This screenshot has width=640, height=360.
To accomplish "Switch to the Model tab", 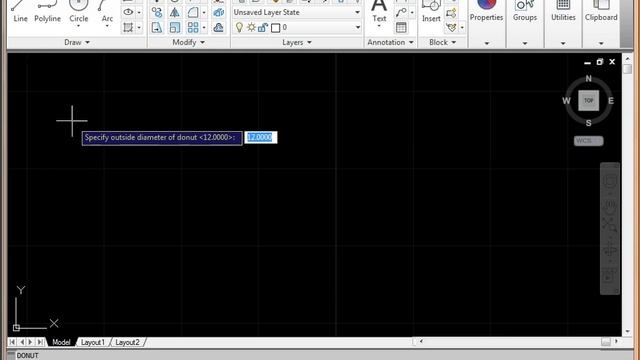I will (x=61, y=342).
